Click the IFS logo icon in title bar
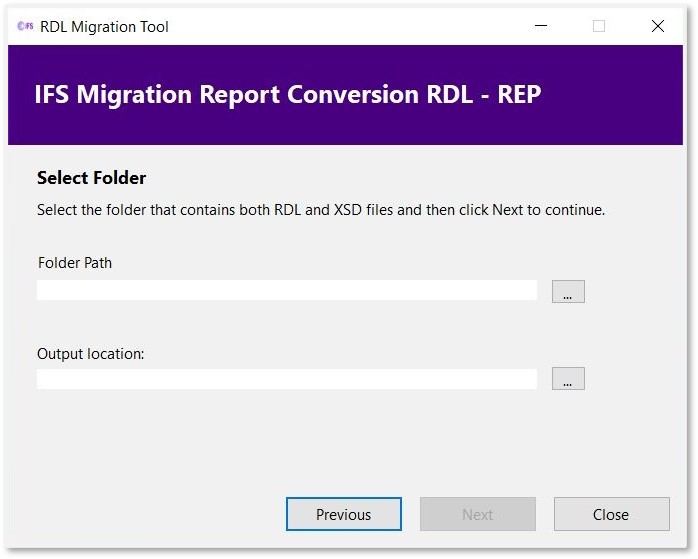 pyautogui.click(x=25, y=27)
